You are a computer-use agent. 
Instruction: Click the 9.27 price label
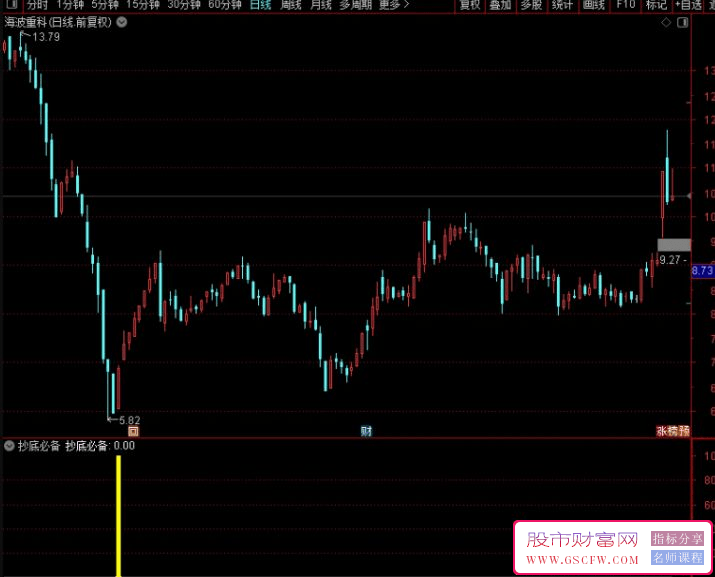click(x=670, y=260)
